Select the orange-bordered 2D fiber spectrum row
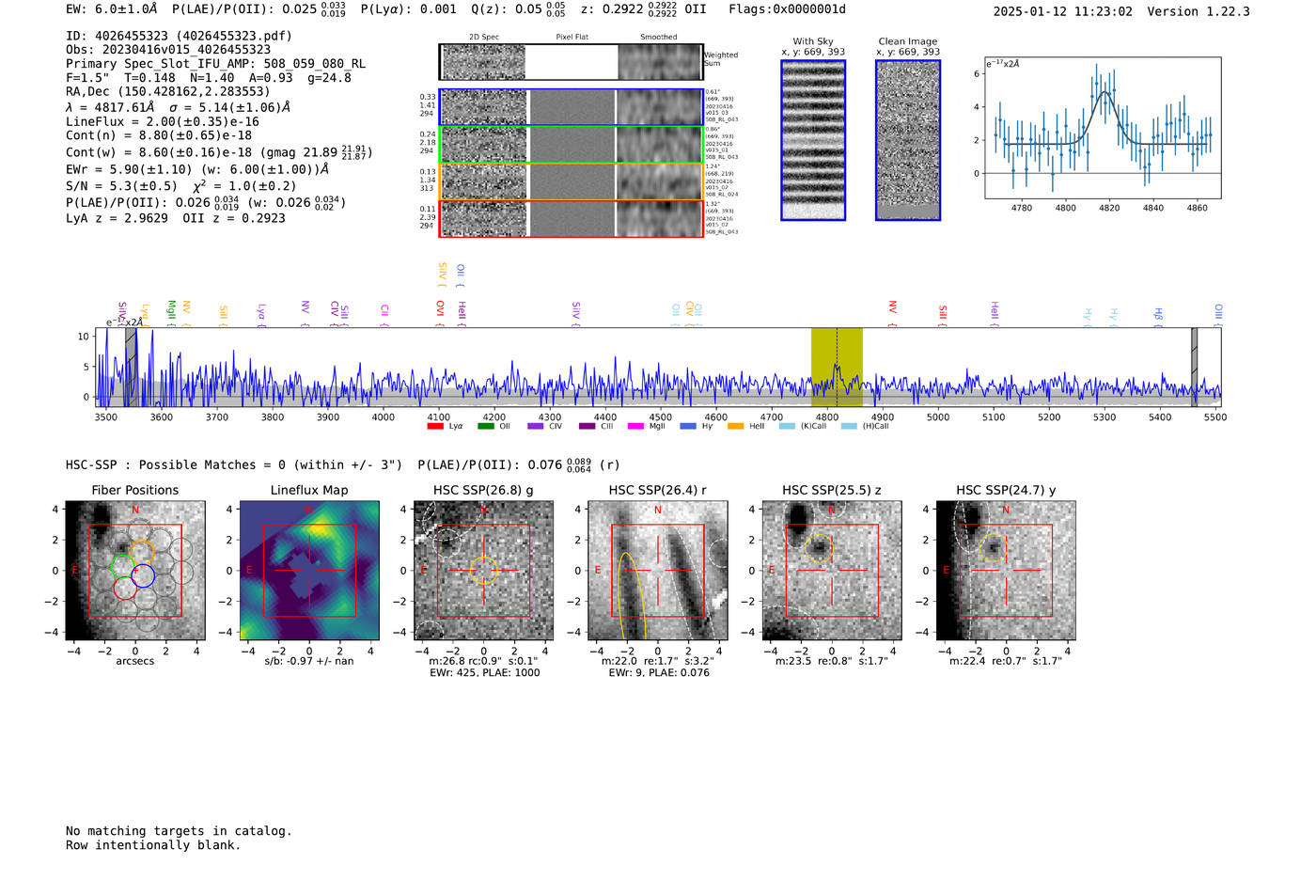1316x896 pixels. coord(571,181)
